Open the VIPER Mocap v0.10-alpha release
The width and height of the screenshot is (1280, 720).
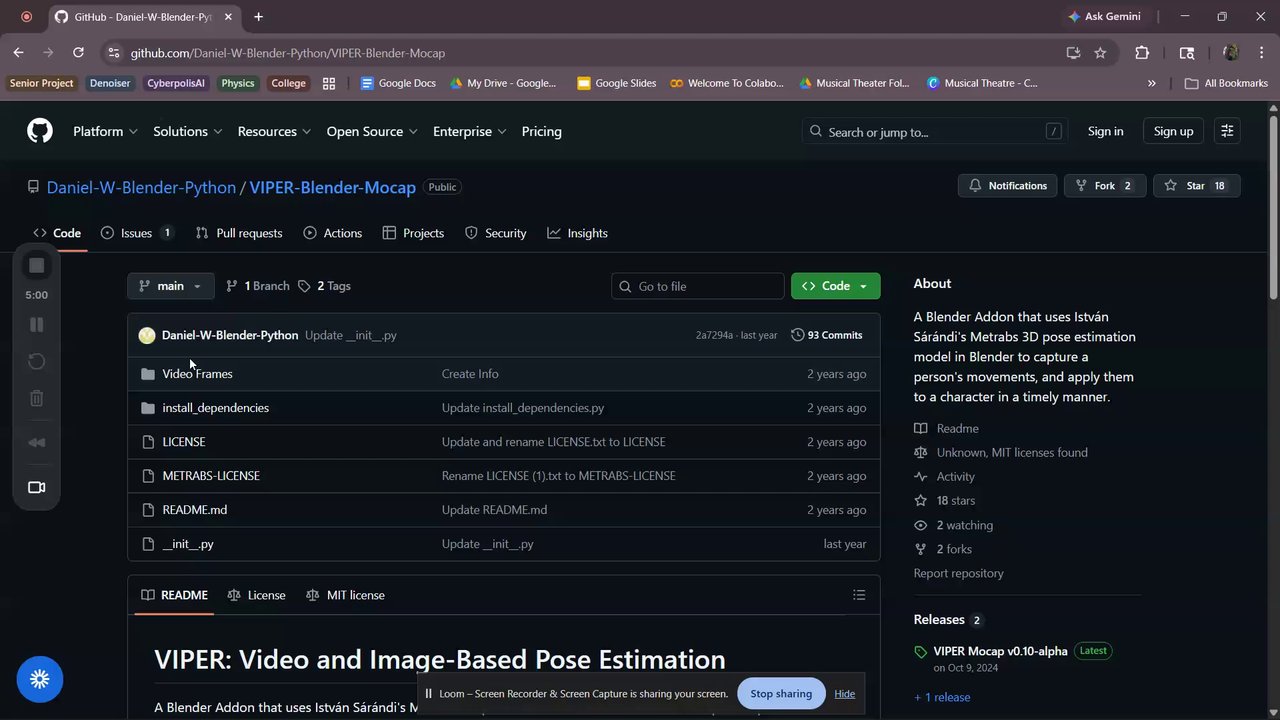point(1001,651)
